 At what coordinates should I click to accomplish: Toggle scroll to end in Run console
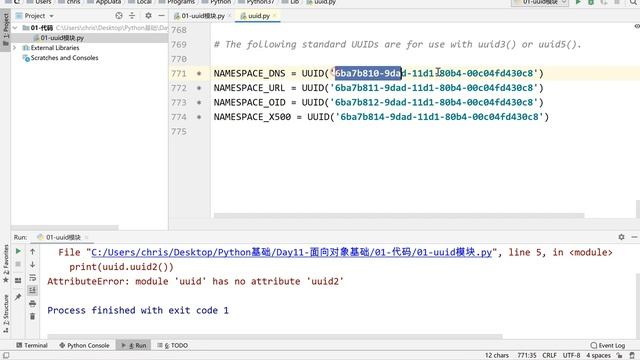[33, 290]
